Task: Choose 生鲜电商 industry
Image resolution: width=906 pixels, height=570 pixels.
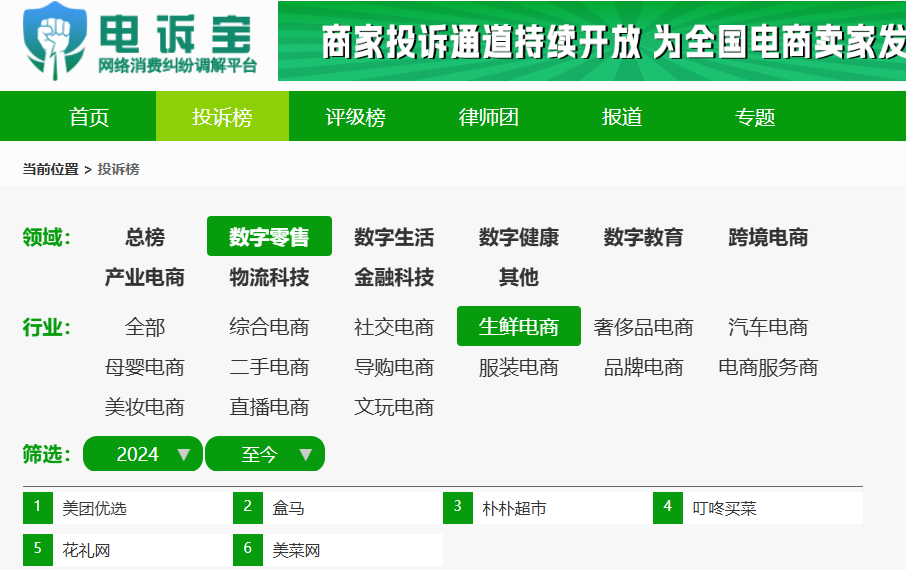Action: [x=519, y=326]
